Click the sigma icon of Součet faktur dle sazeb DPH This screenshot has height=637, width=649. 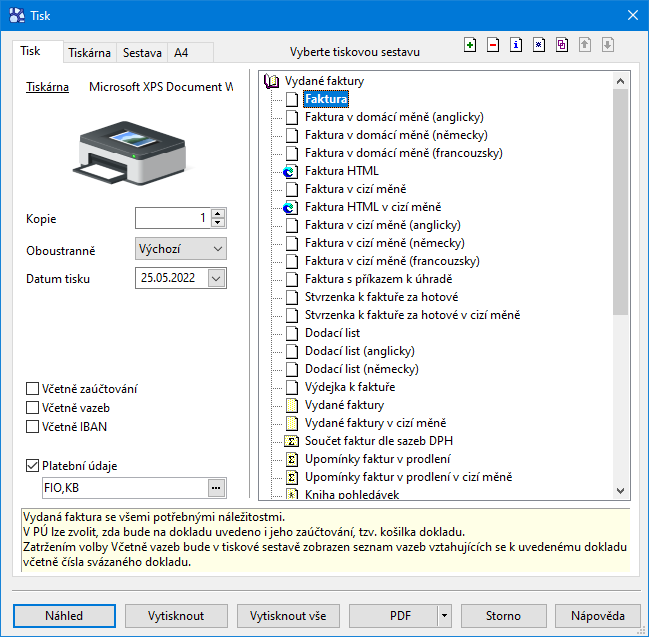(x=291, y=441)
